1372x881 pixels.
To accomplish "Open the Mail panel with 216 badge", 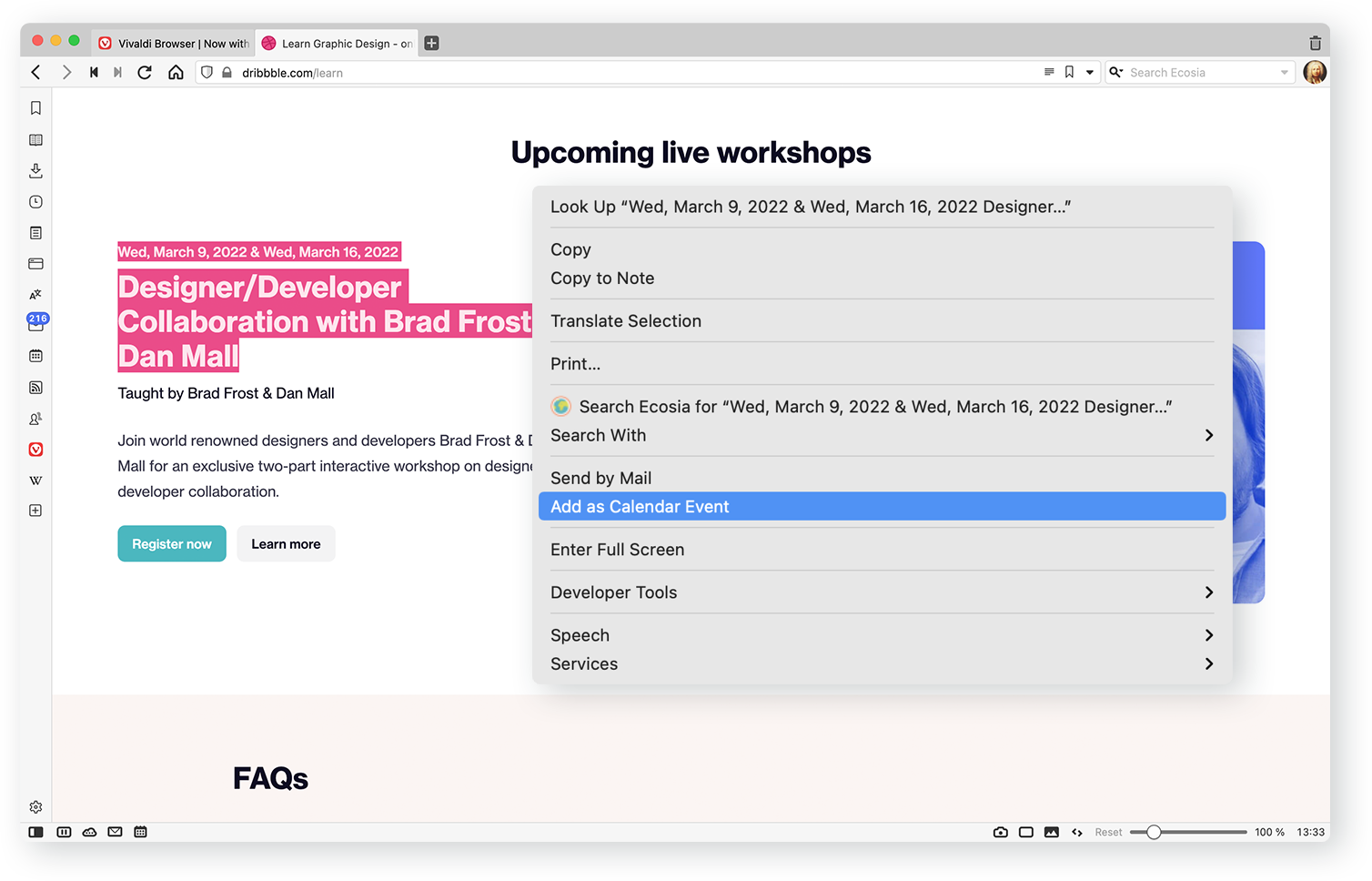I will 35,323.
